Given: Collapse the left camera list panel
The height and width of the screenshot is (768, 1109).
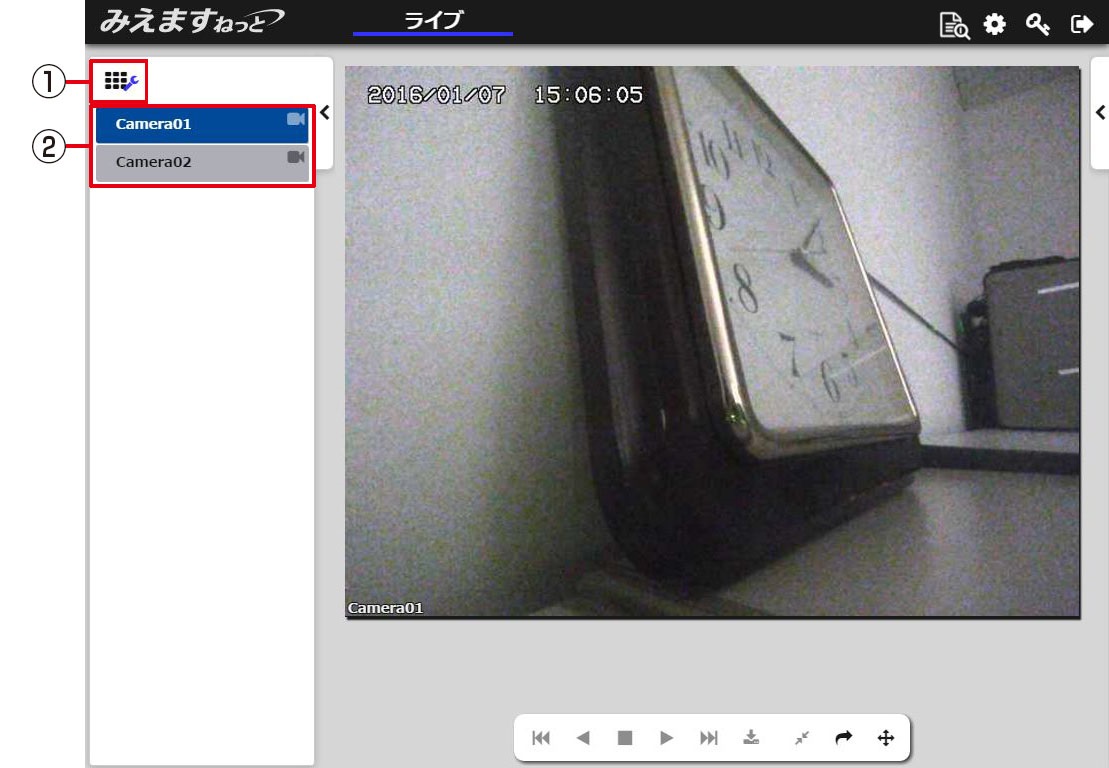Looking at the screenshot, I should [324, 113].
